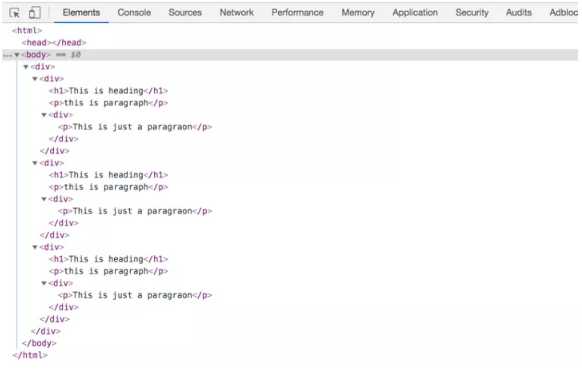Collapse the first nested div with heading

point(35,79)
